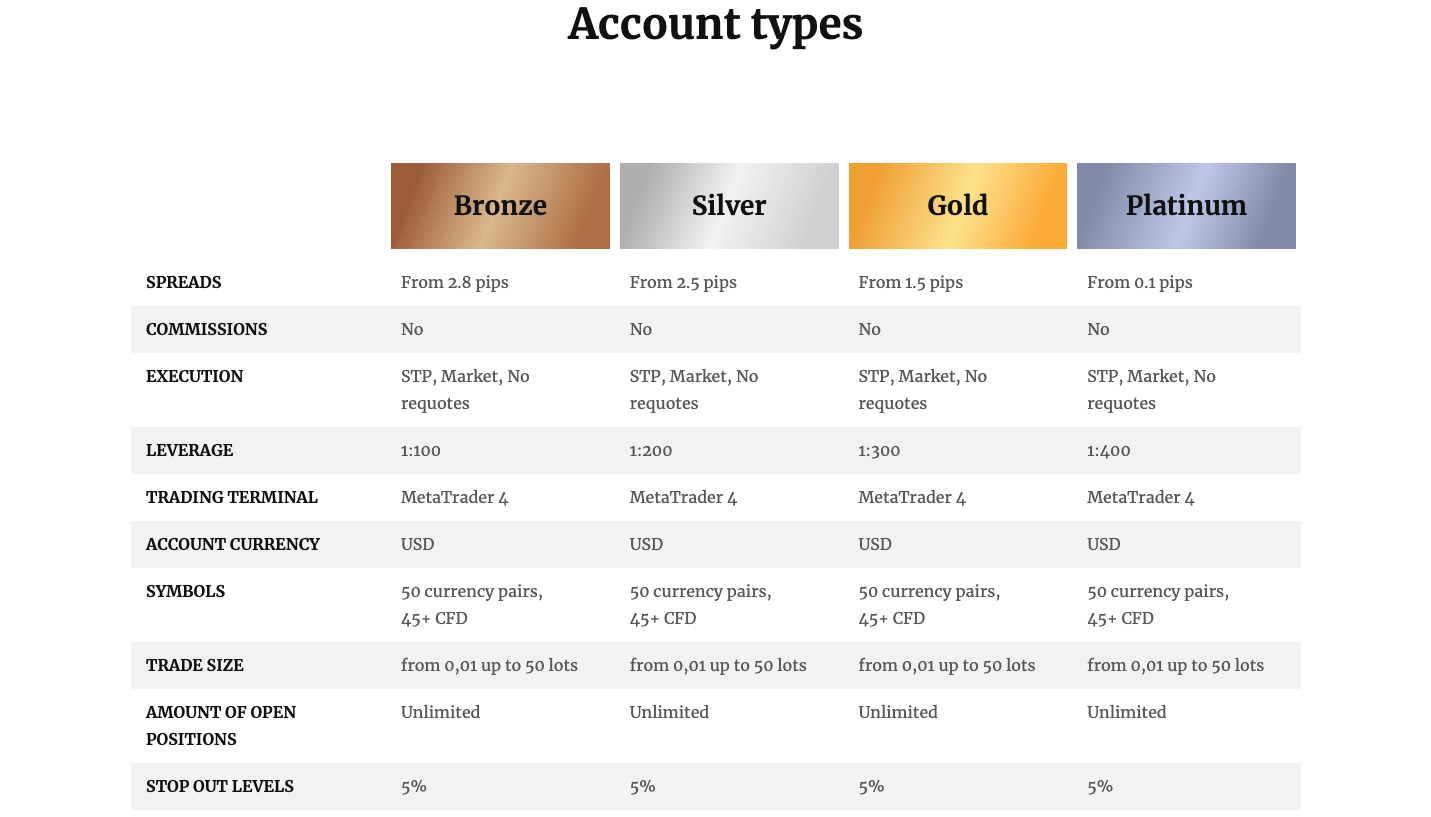1431x817 pixels.
Task: Click Gold MetaTrader 4 cell
Action: click(912, 497)
